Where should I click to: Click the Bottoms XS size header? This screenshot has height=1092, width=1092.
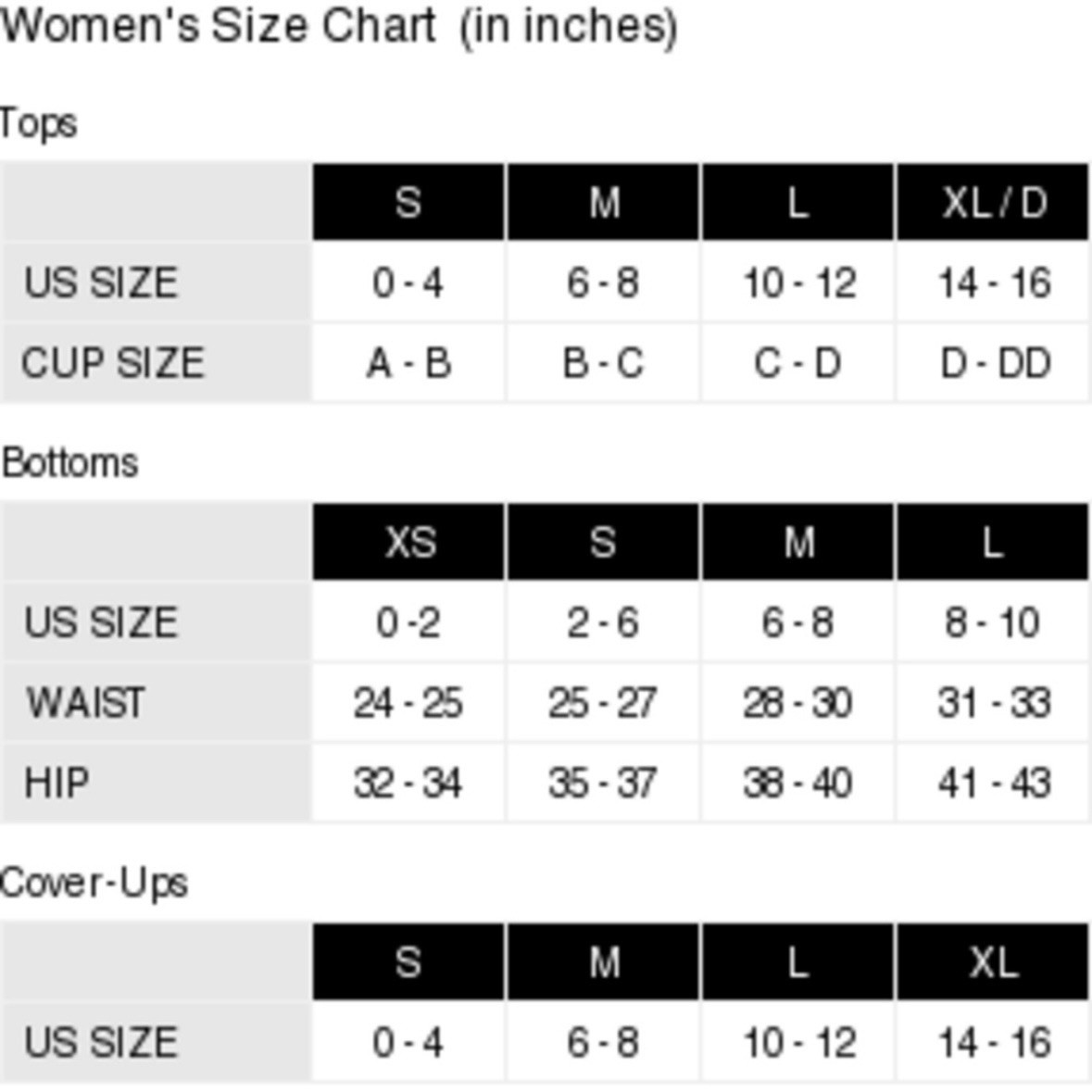[x=408, y=542]
